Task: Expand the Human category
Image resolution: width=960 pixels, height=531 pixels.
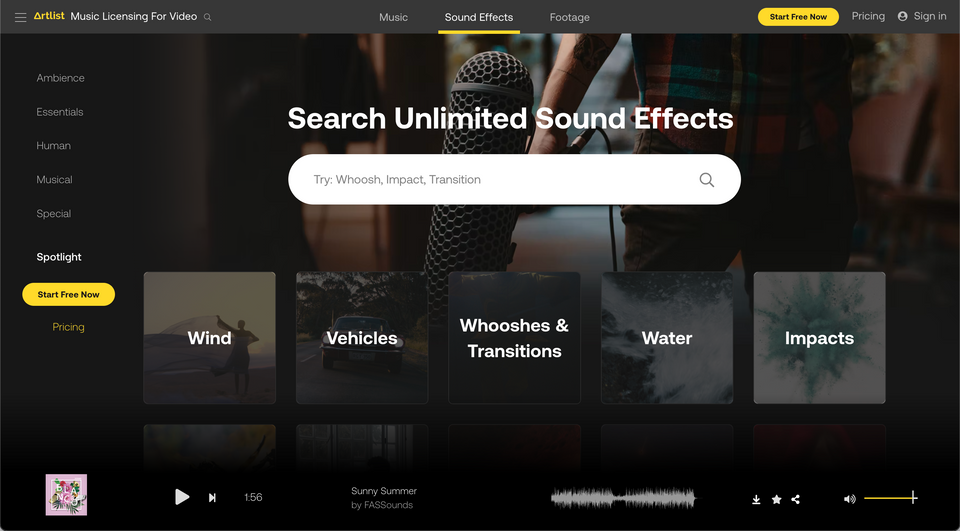Action: (53, 146)
